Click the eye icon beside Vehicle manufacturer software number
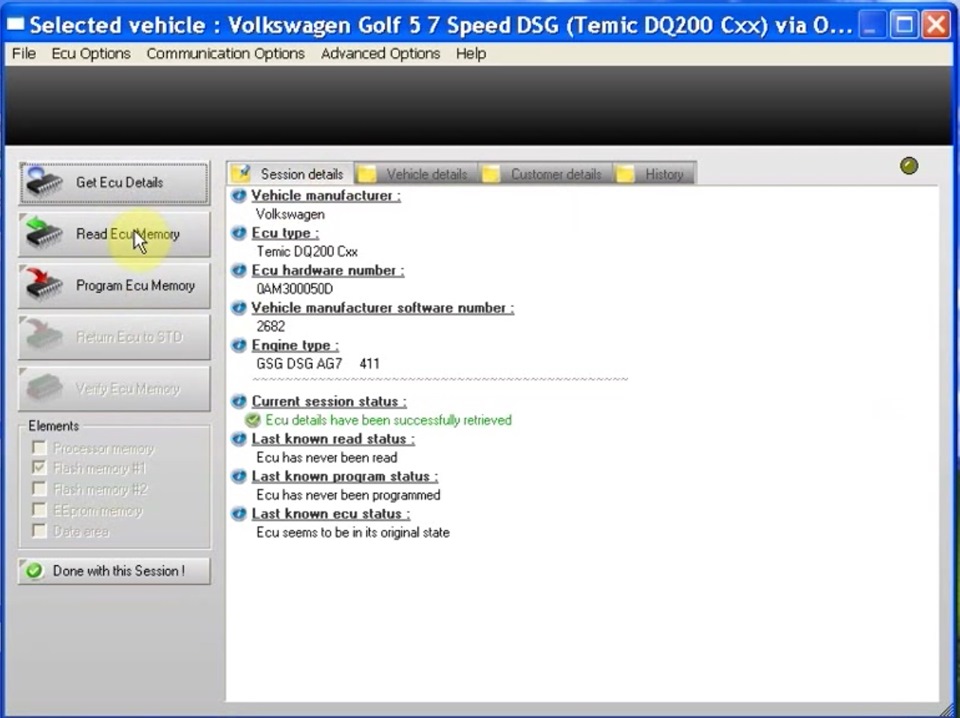Viewport: 960px width, 718px height. [239, 308]
